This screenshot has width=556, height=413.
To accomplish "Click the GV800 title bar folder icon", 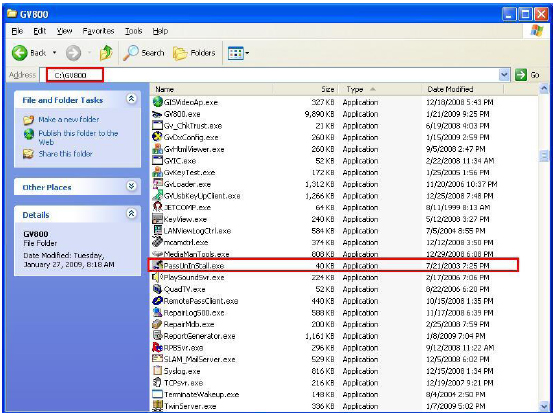I will (x=12, y=14).
